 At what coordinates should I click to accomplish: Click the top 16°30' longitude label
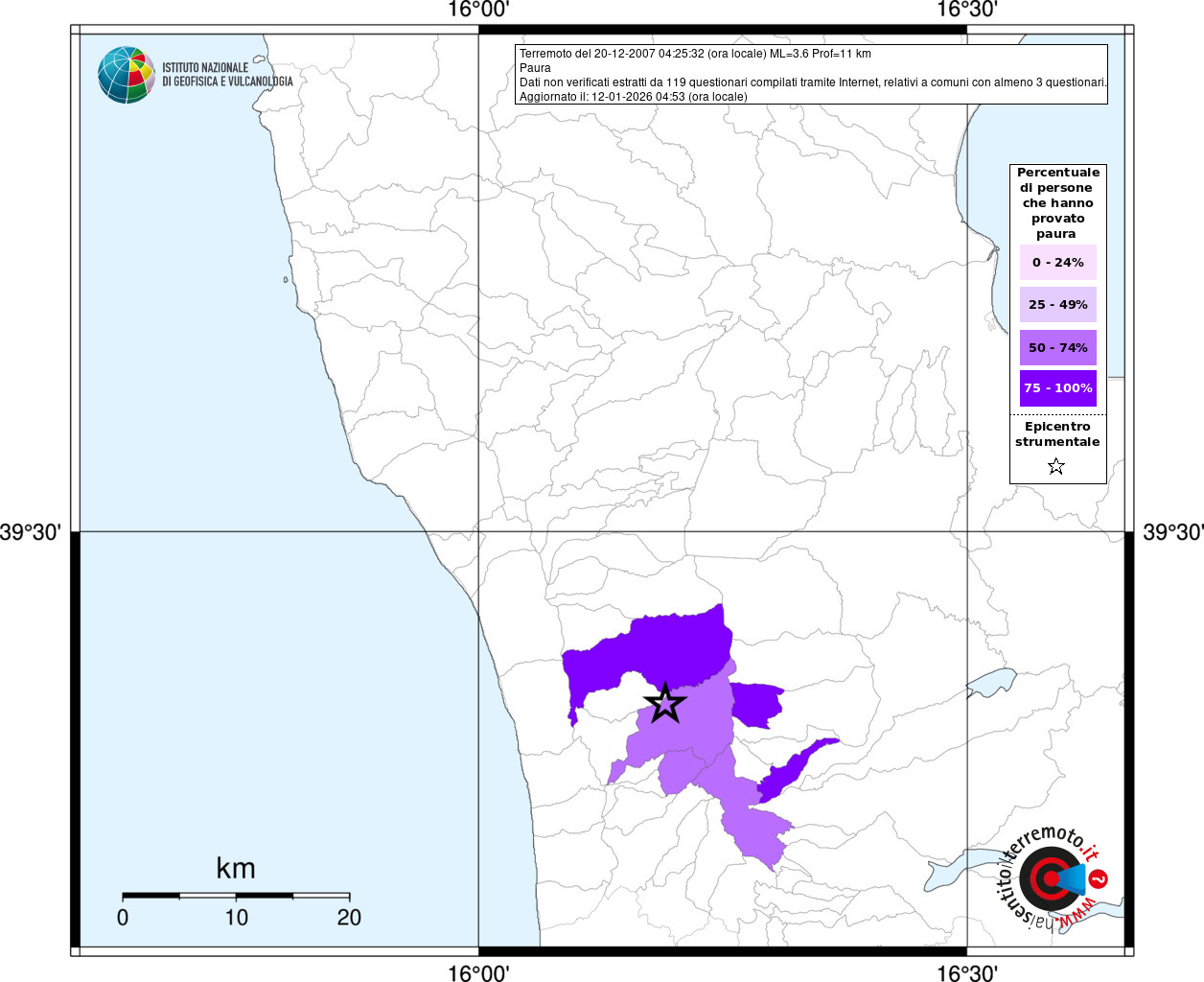[x=967, y=11]
